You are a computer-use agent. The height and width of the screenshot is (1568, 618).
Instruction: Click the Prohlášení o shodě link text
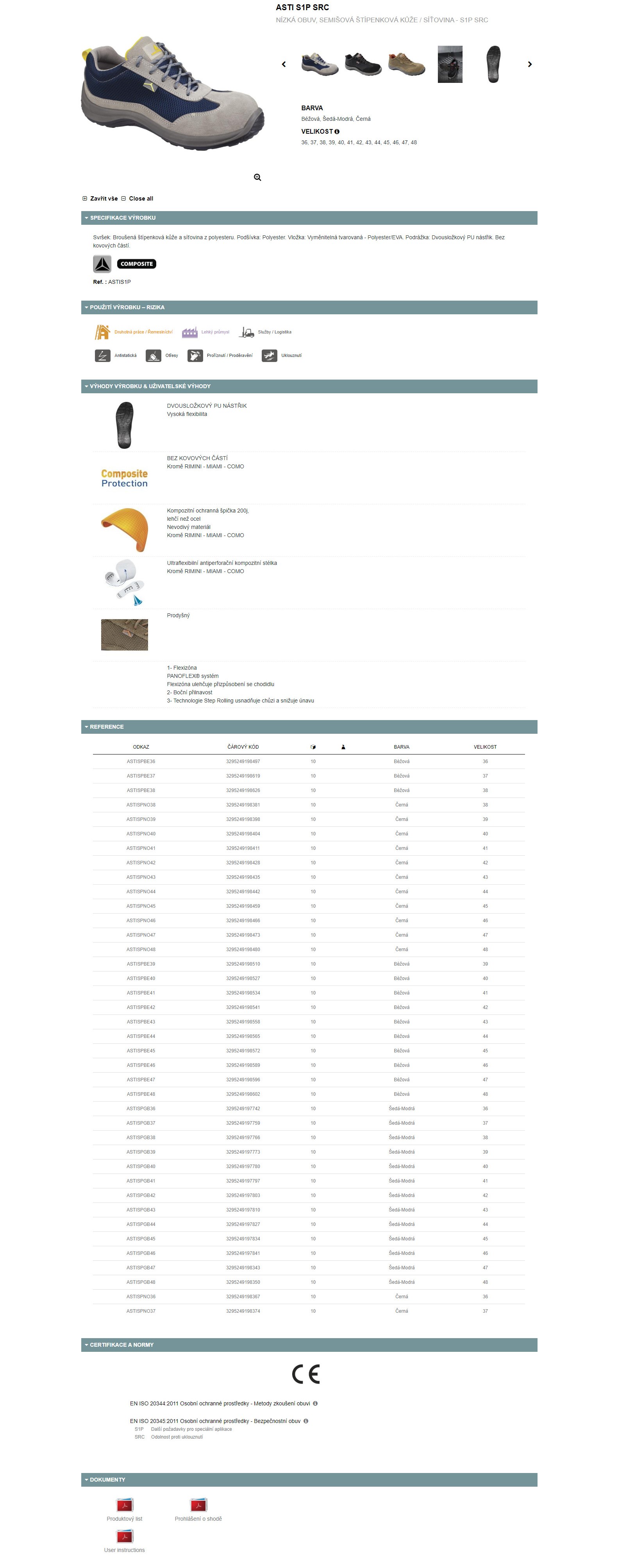coord(198,1519)
